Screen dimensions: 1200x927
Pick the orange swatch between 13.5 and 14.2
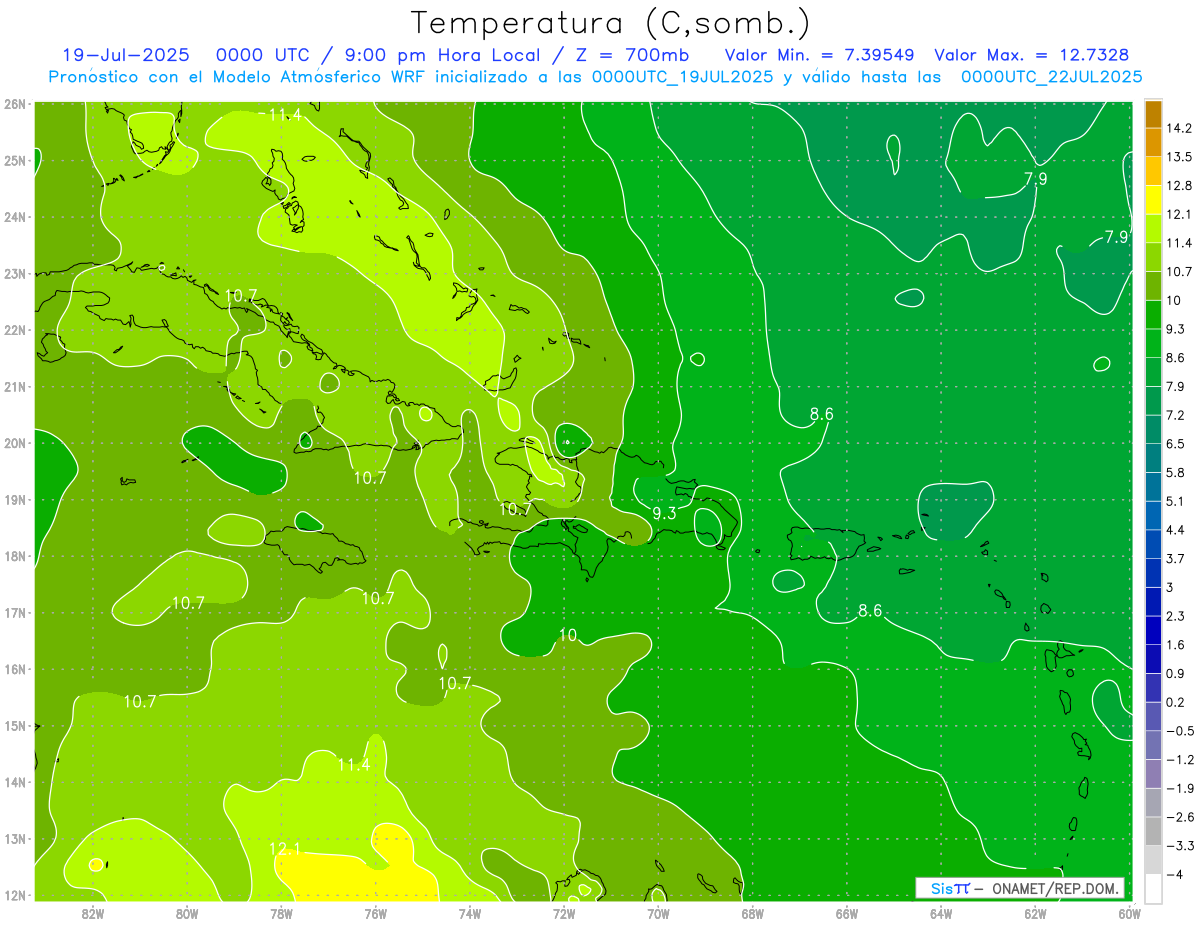pos(1153,143)
